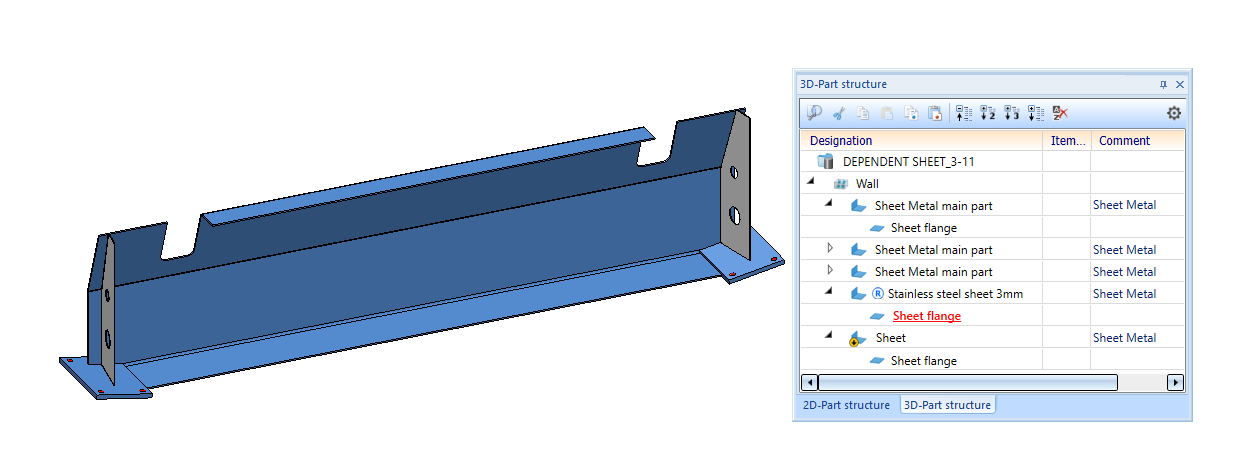The image size is (1240, 462).
Task: Collapse the Stainless steel sheet 3mm node
Action: (829, 293)
